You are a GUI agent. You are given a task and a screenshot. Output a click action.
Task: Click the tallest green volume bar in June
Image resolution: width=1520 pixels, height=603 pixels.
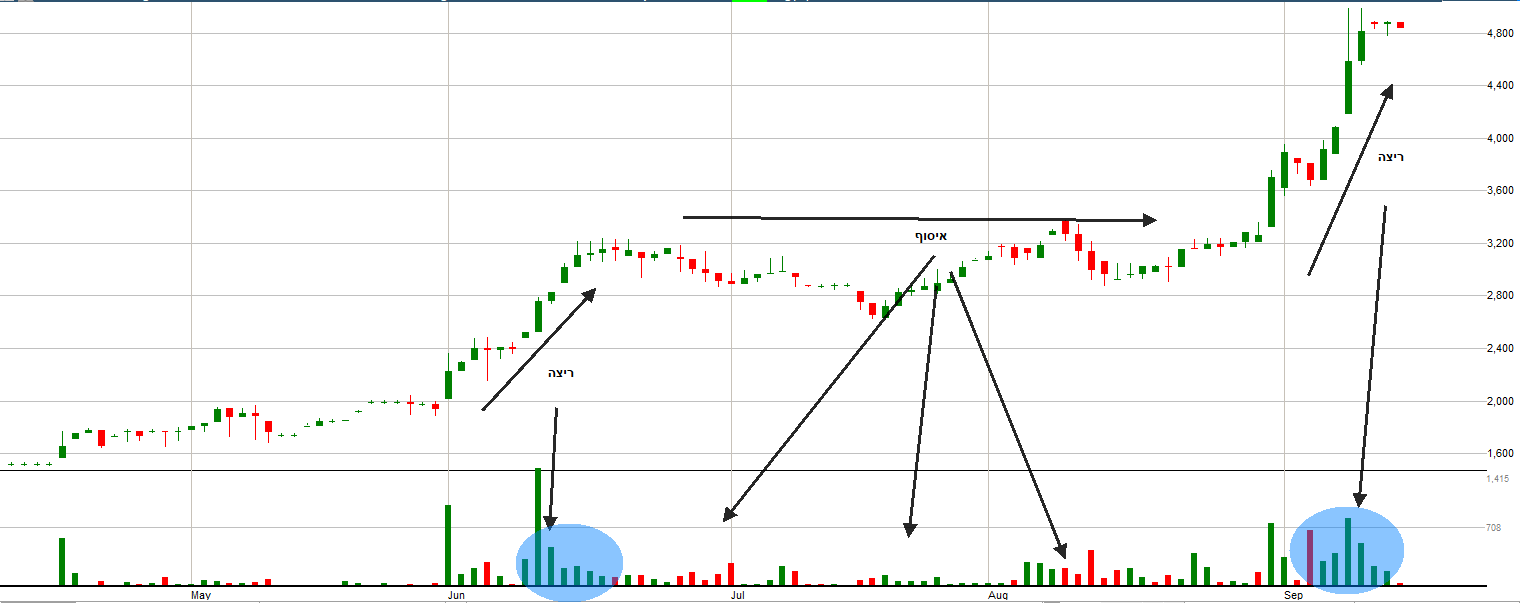[x=538, y=526]
